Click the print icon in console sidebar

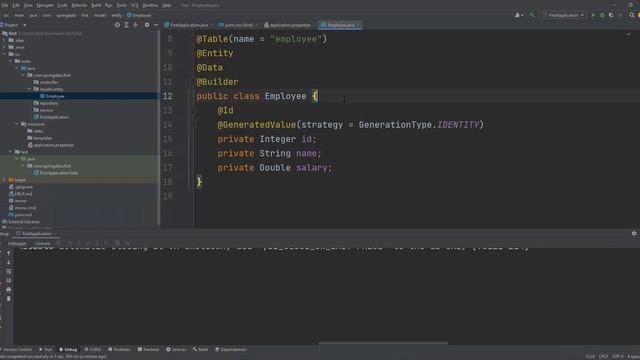(x=9, y=289)
